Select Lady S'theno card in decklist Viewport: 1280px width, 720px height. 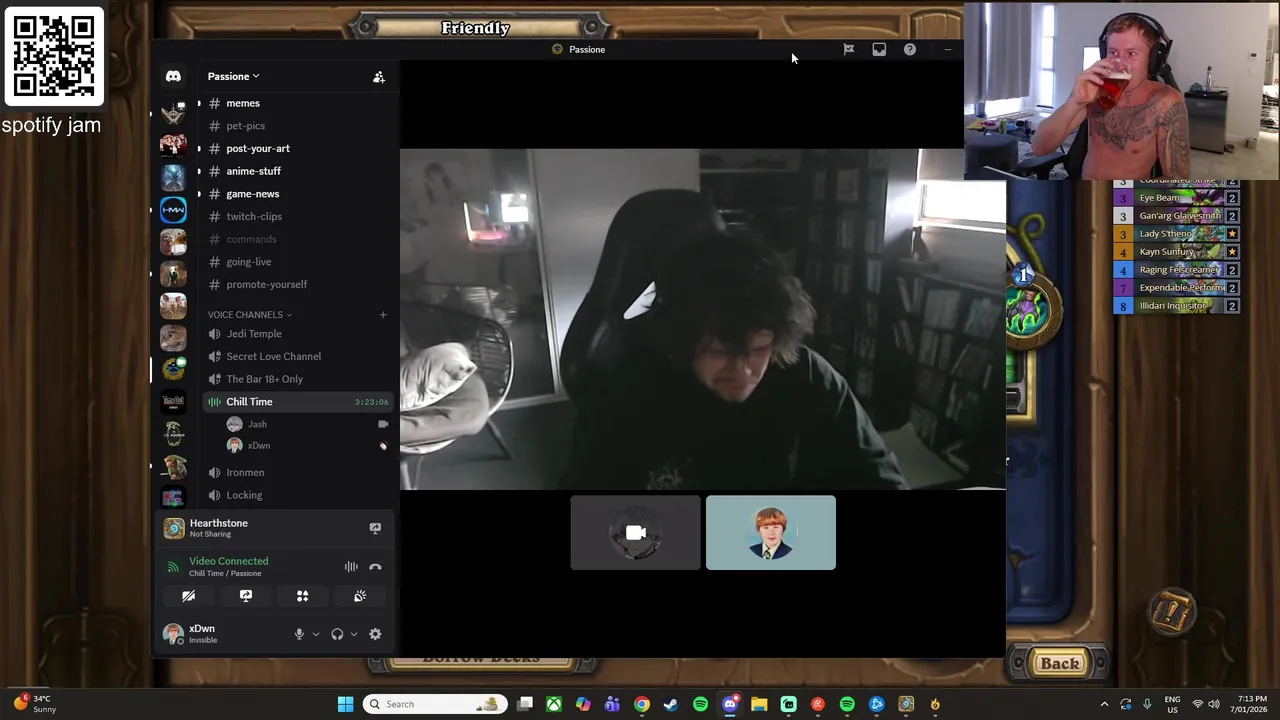(x=1177, y=234)
